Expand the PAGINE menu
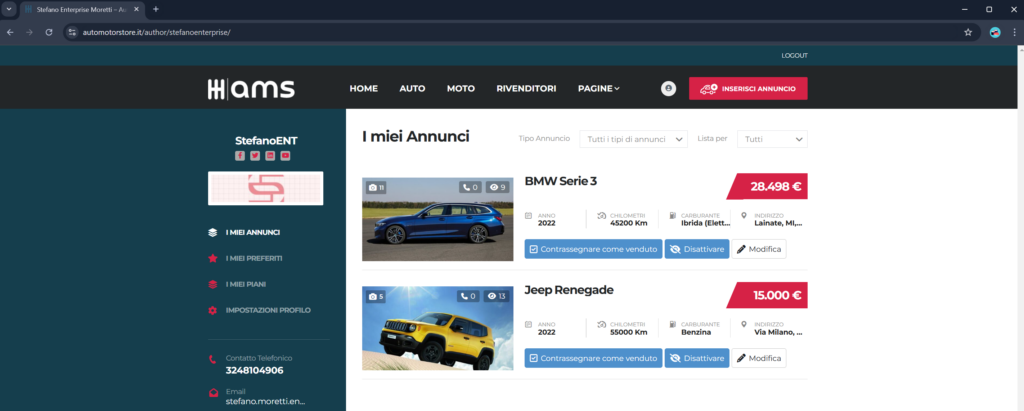Image resolution: width=1024 pixels, height=411 pixels. point(599,88)
